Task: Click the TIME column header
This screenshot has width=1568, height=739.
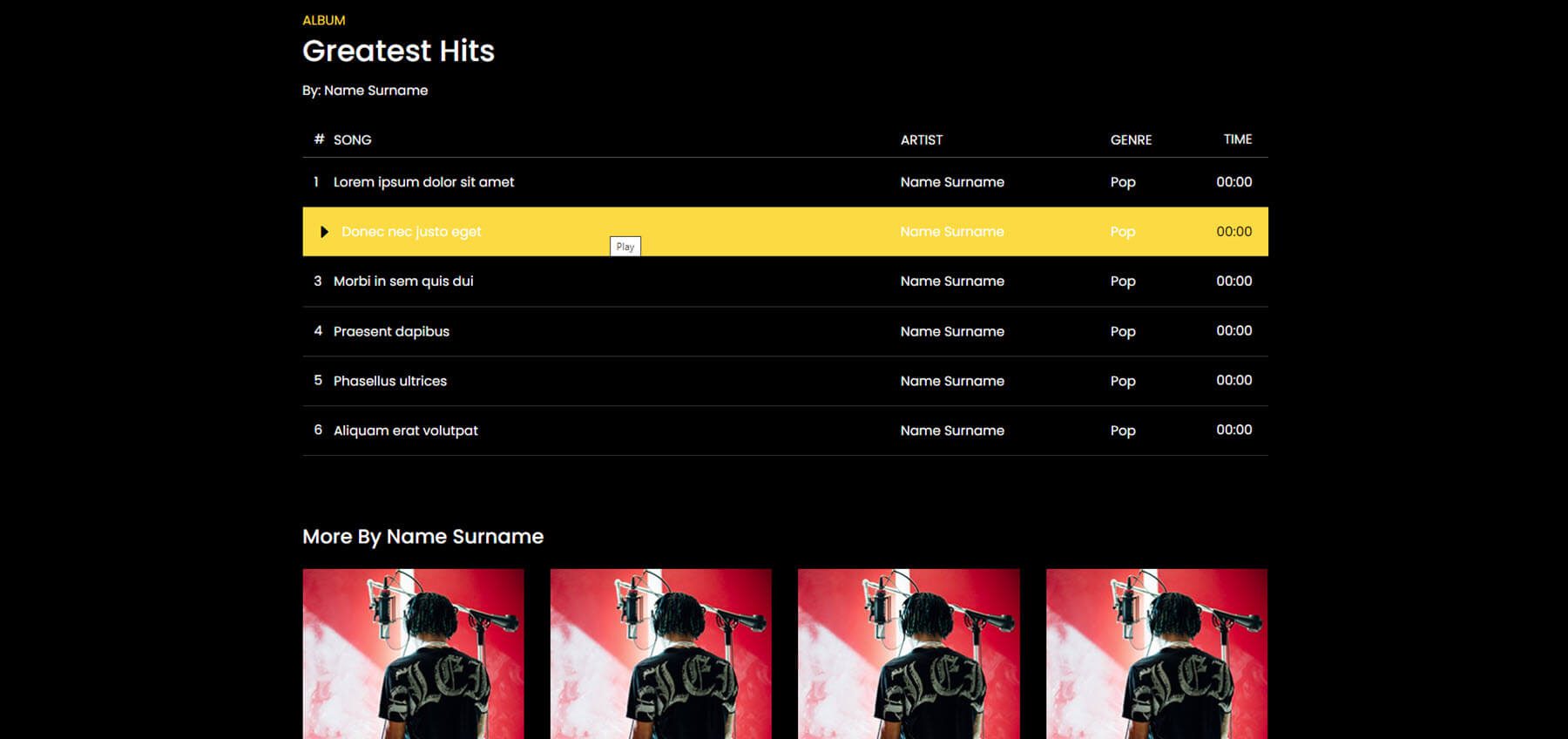Action: (x=1237, y=139)
